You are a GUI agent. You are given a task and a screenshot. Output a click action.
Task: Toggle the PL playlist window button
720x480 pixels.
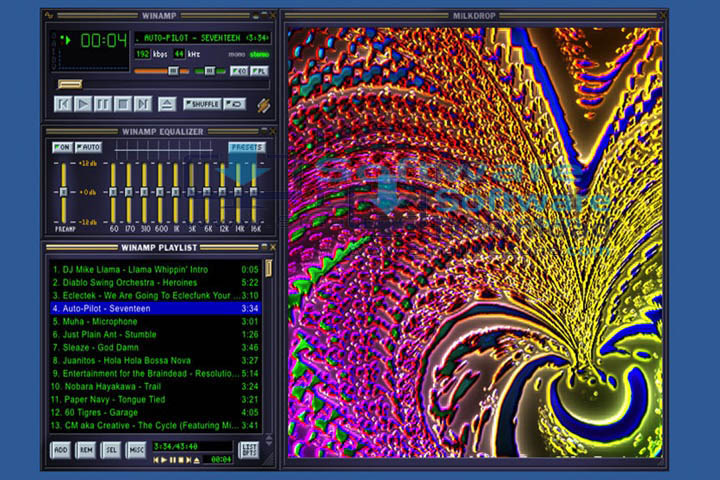(259, 71)
